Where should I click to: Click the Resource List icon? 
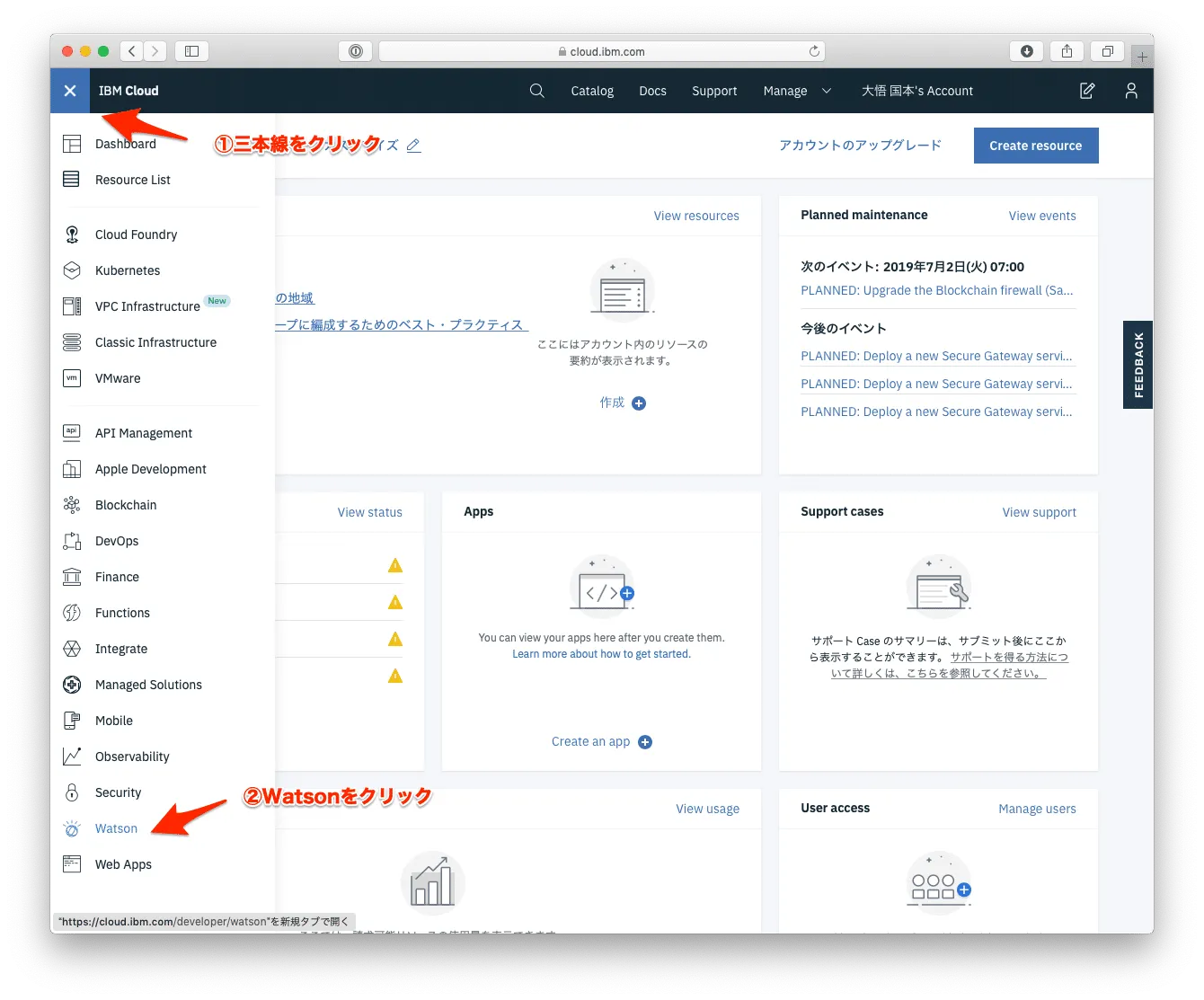coord(72,180)
